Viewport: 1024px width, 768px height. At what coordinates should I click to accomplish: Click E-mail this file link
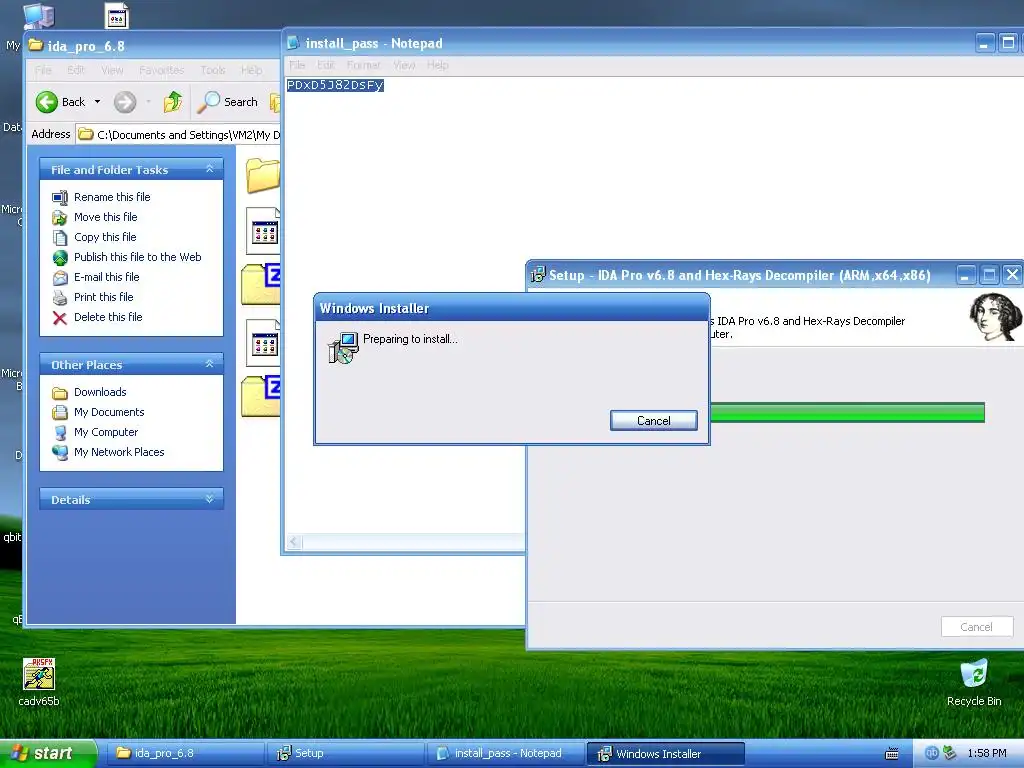(x=106, y=277)
